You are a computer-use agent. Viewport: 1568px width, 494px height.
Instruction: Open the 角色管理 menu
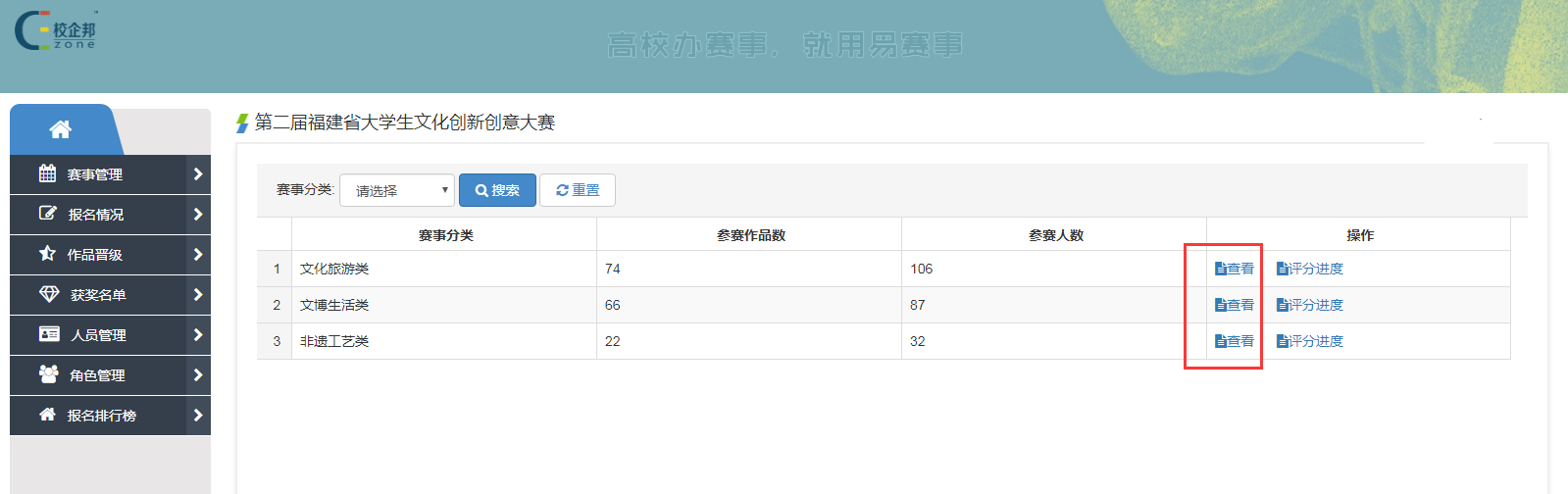point(110,375)
